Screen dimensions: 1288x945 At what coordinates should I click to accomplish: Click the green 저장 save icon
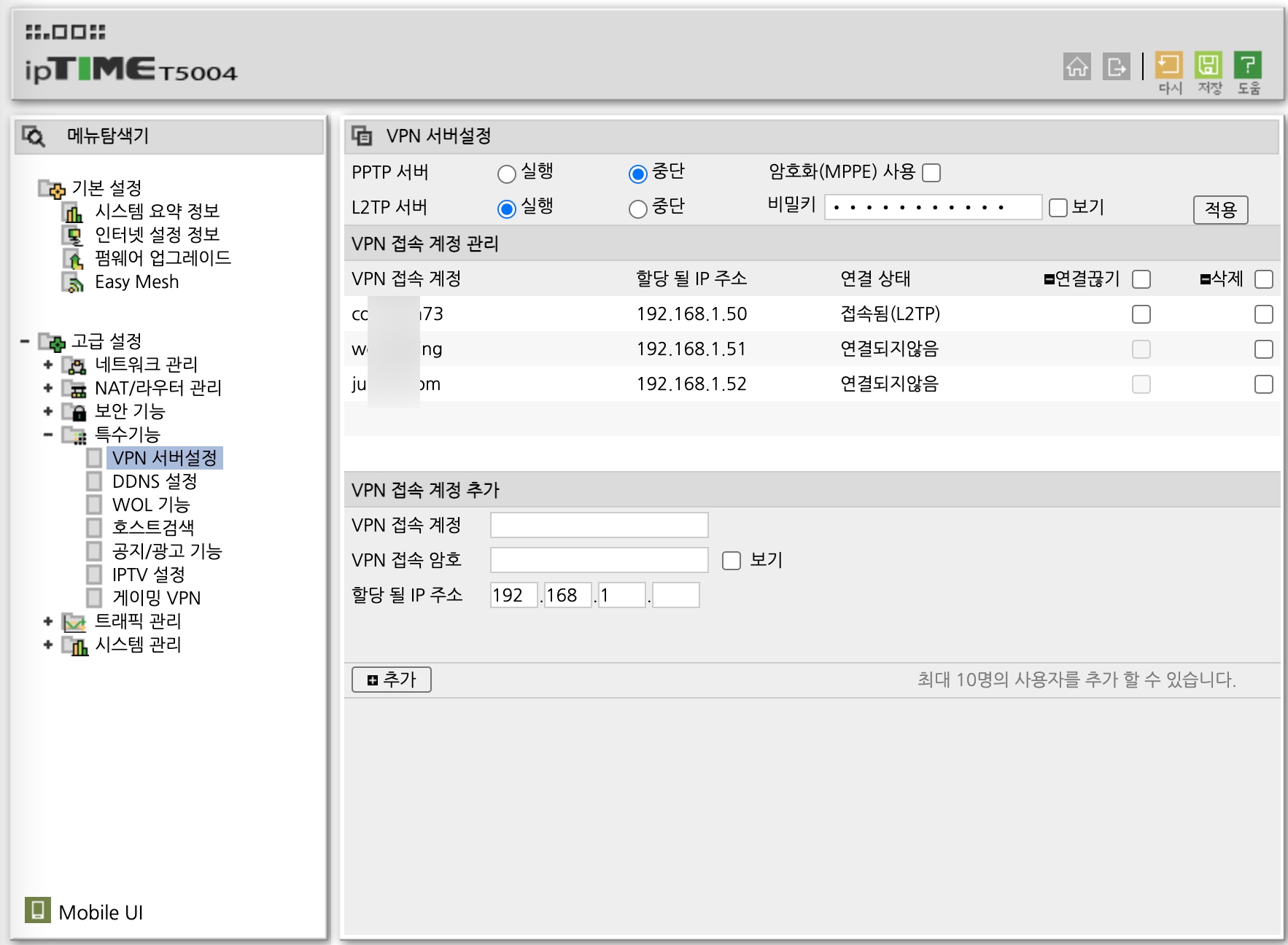click(x=1209, y=65)
